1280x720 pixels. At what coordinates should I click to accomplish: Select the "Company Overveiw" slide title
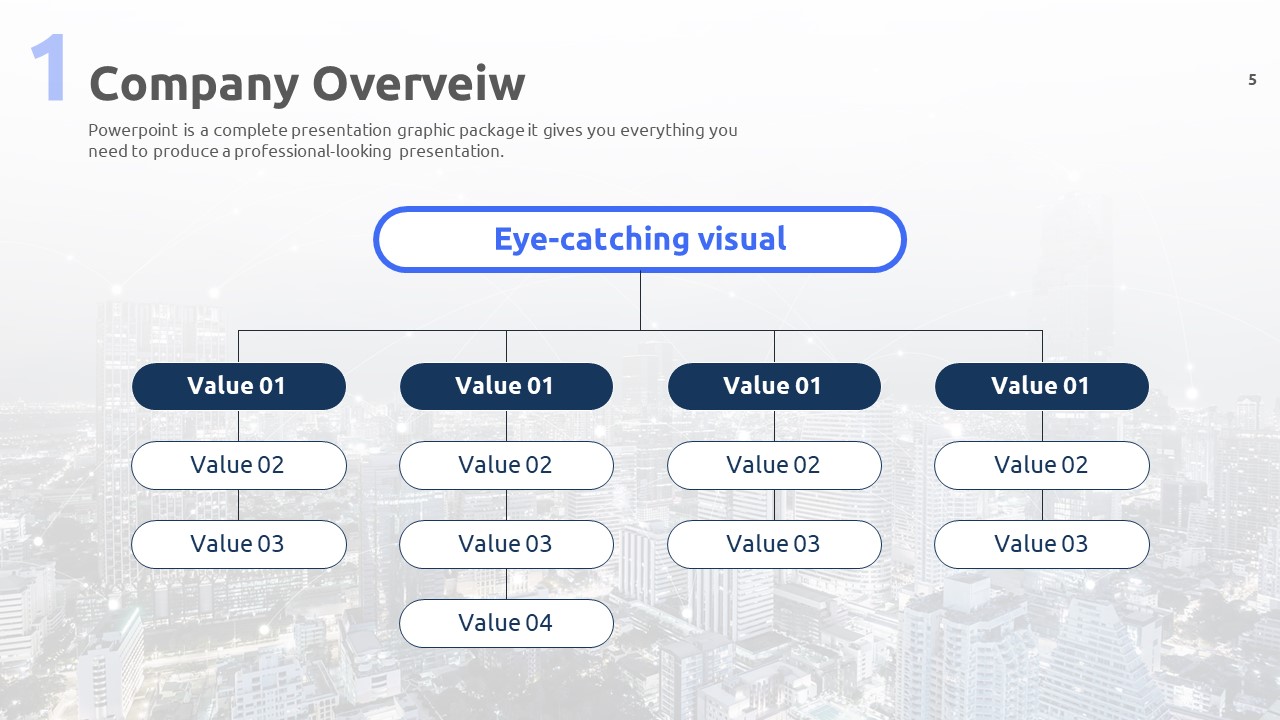(307, 84)
